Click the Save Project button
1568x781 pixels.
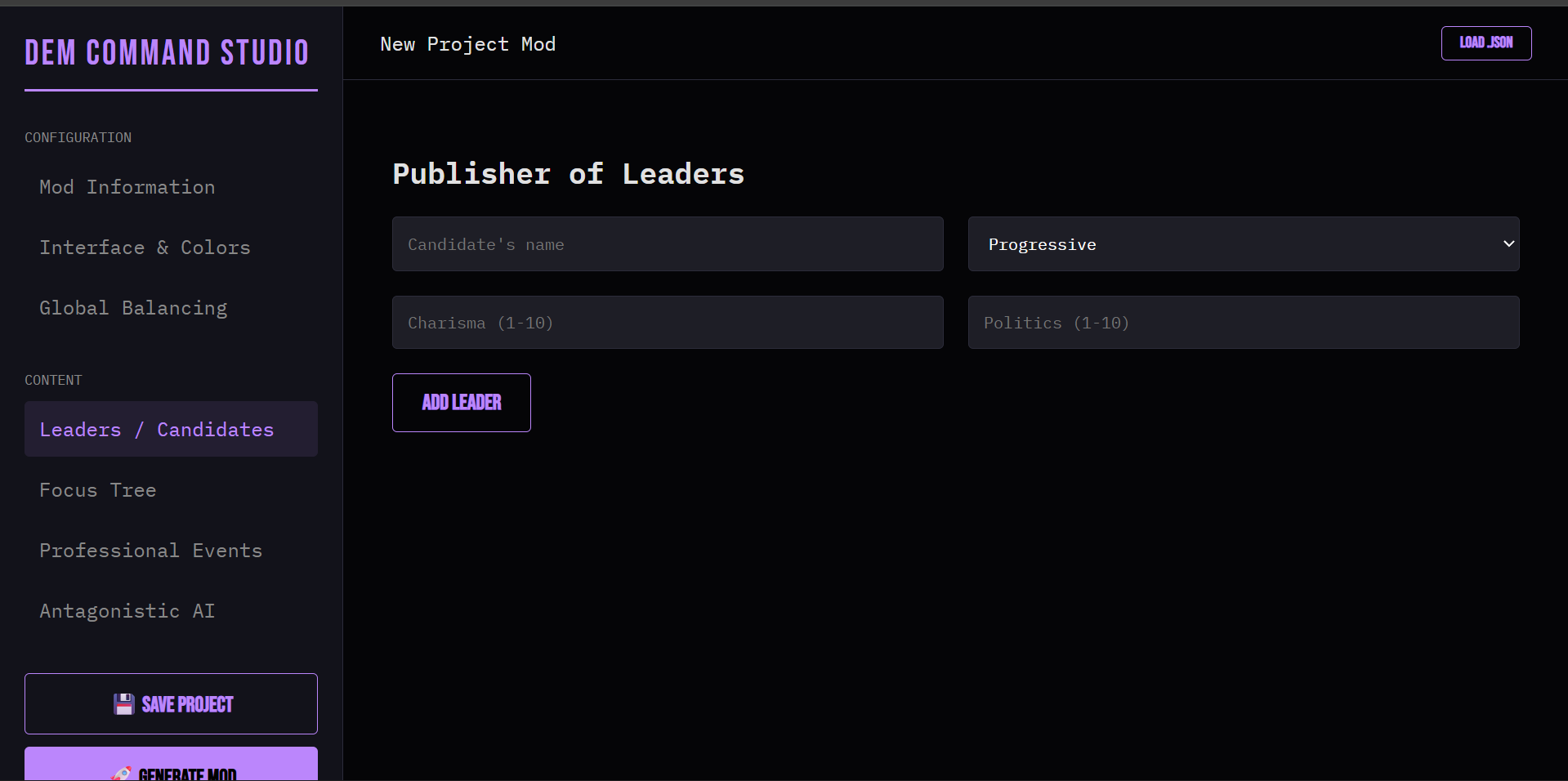(171, 703)
